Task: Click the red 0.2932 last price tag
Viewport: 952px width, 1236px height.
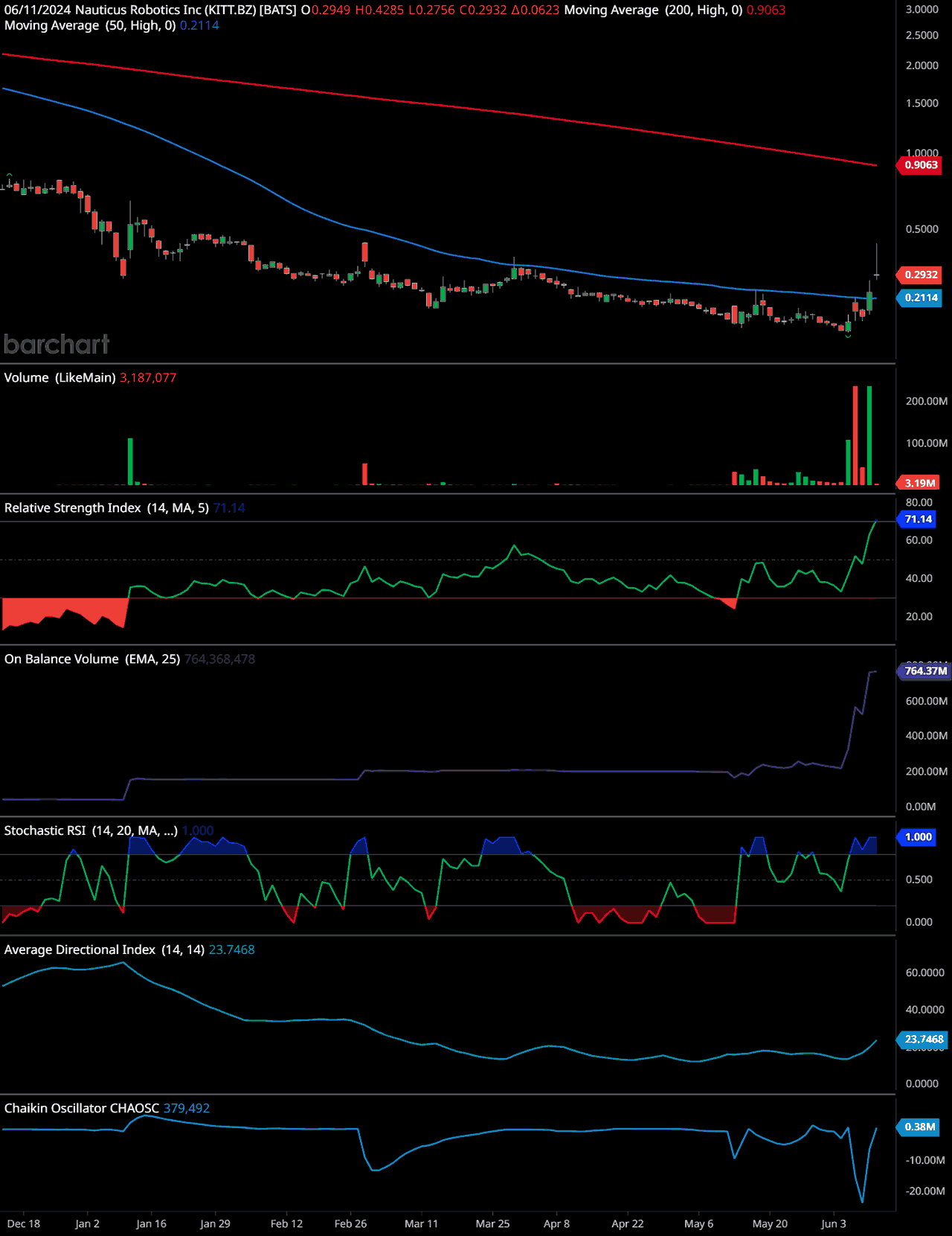Action: coord(921,275)
